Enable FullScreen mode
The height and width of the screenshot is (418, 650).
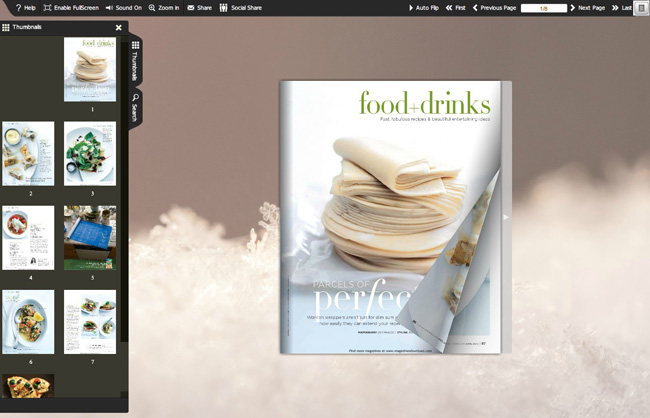71,8
